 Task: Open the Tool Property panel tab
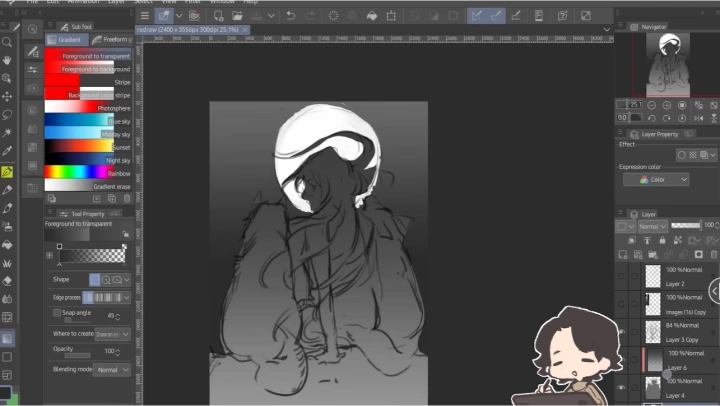click(83, 214)
